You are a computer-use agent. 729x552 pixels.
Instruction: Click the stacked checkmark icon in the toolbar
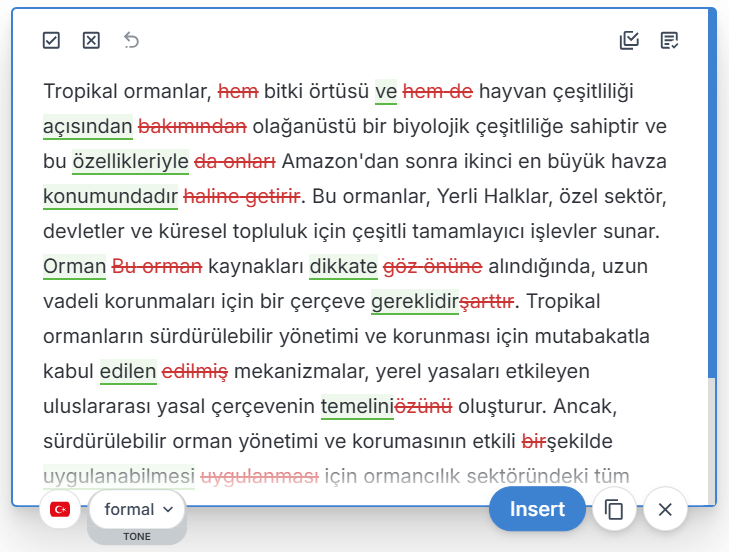[x=629, y=40]
